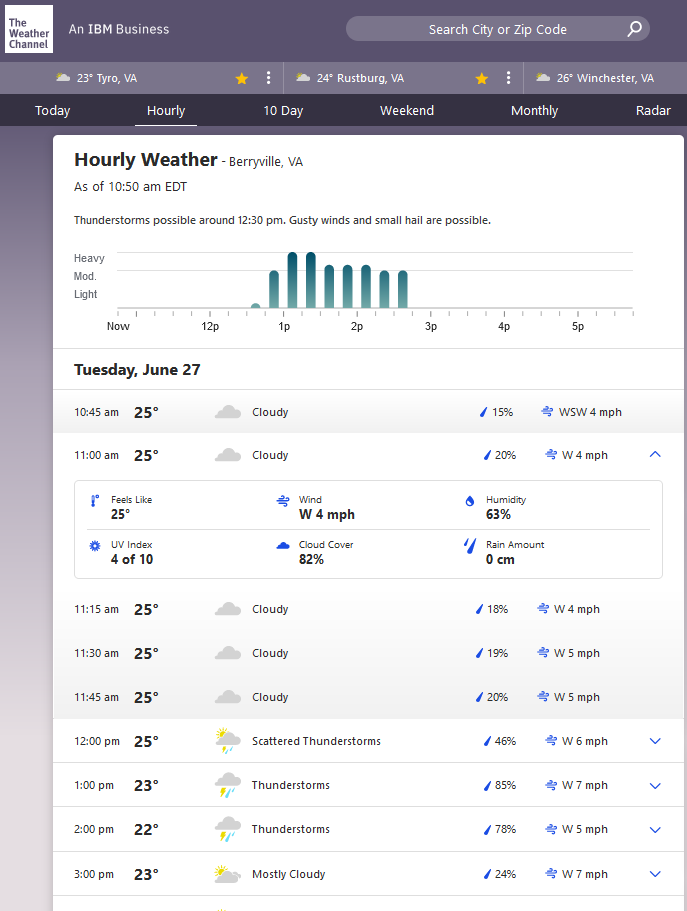Screen dimensions: 687x911
Task: Select the 11:15 am forecast row
Action: 368,609
